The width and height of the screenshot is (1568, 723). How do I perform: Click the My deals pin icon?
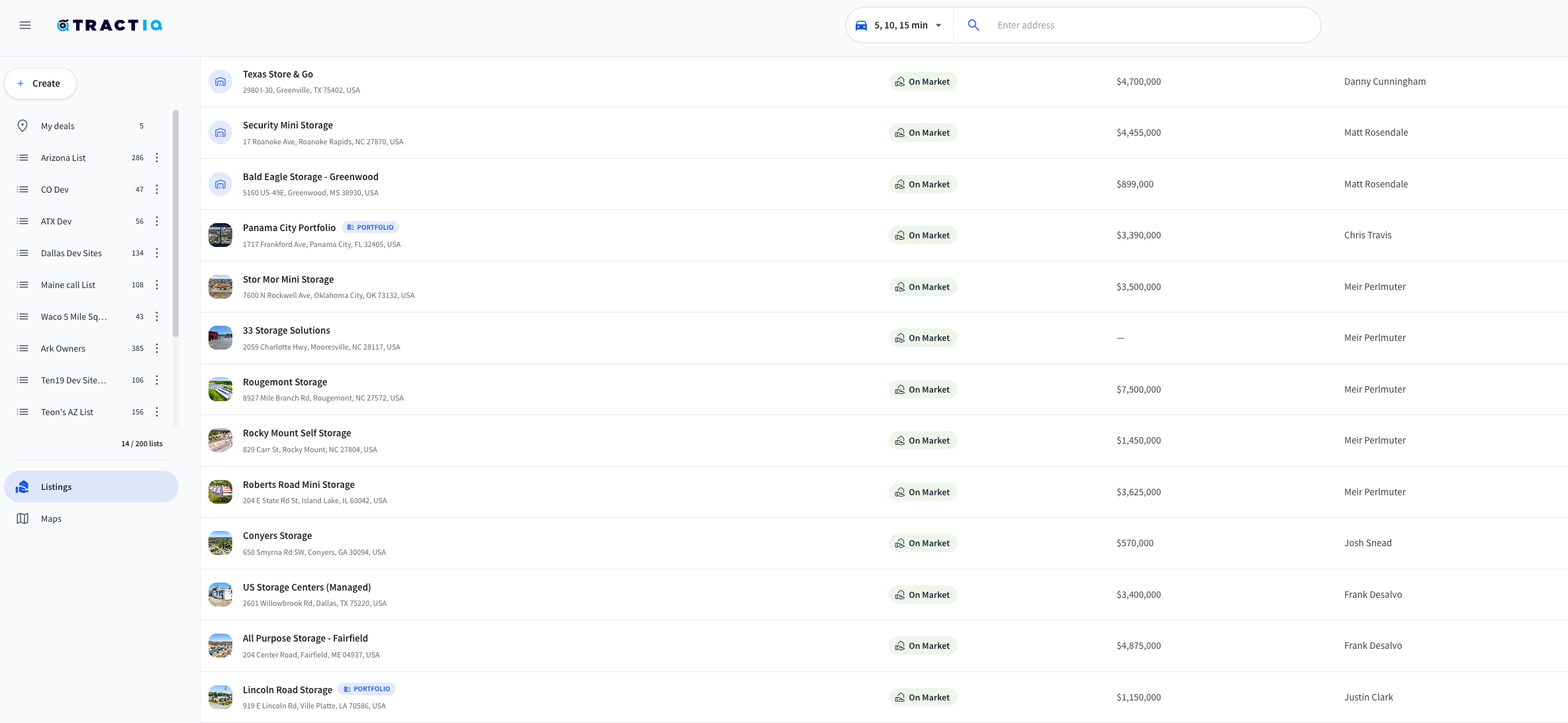(23, 126)
